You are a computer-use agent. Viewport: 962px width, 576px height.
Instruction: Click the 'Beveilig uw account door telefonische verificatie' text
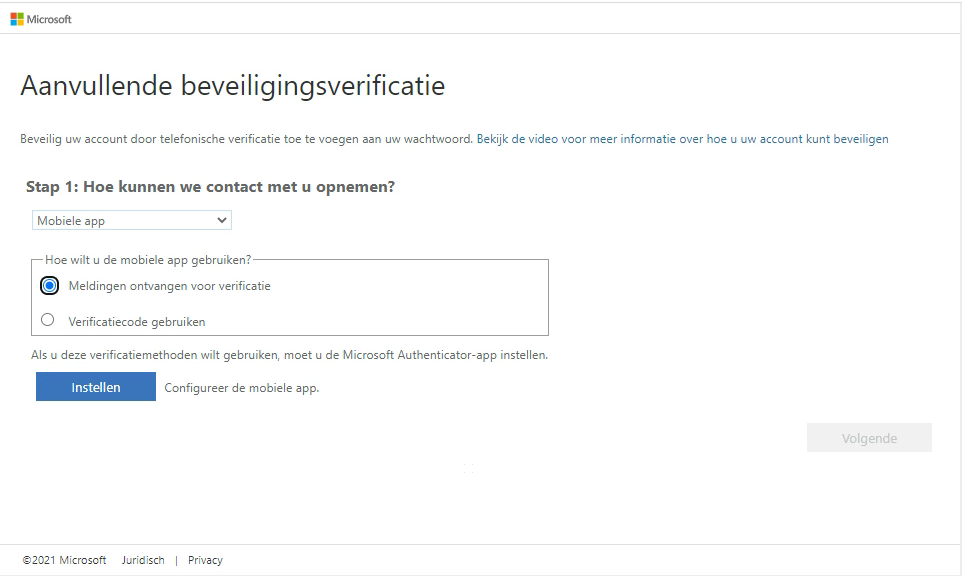click(x=247, y=139)
